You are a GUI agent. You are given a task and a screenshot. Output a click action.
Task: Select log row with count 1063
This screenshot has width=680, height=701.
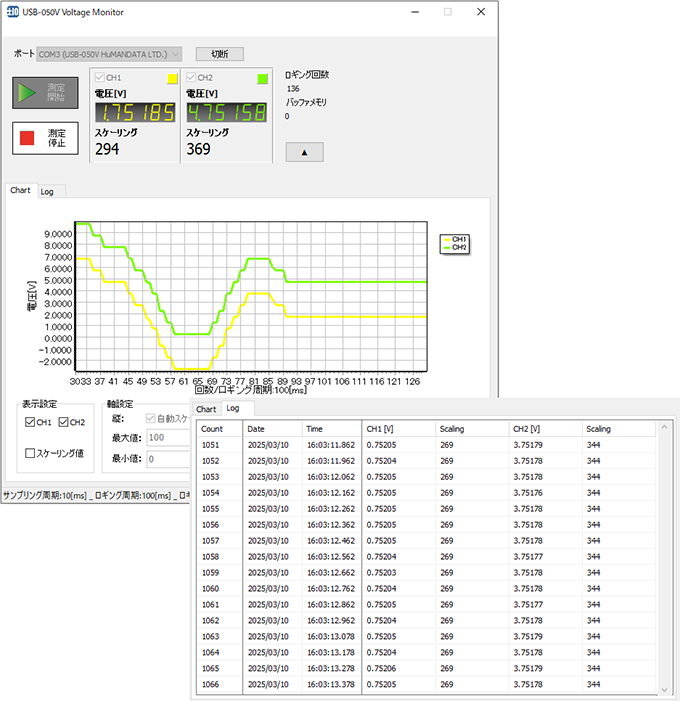click(427, 637)
